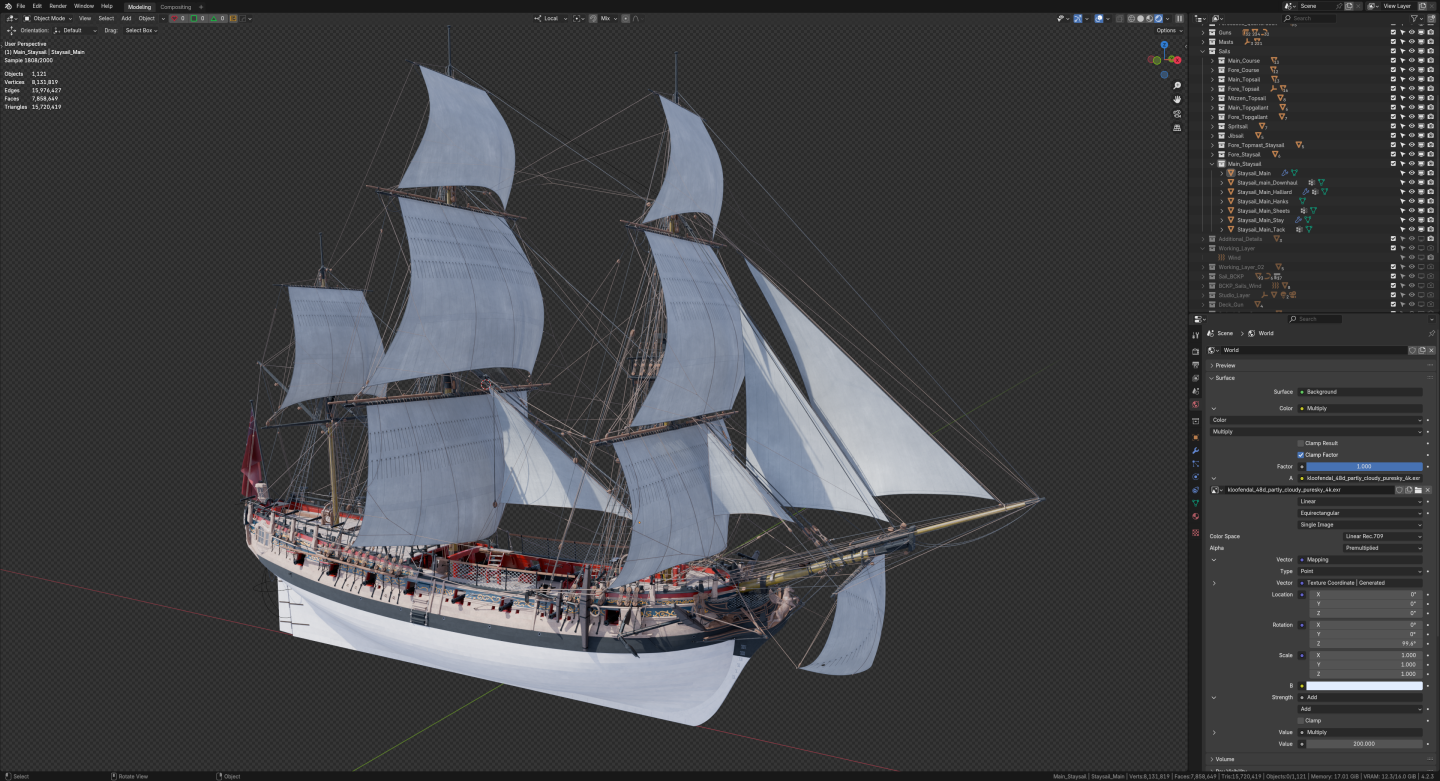
Task: Unlink the kloofendal image with X icon
Action: point(1427,490)
